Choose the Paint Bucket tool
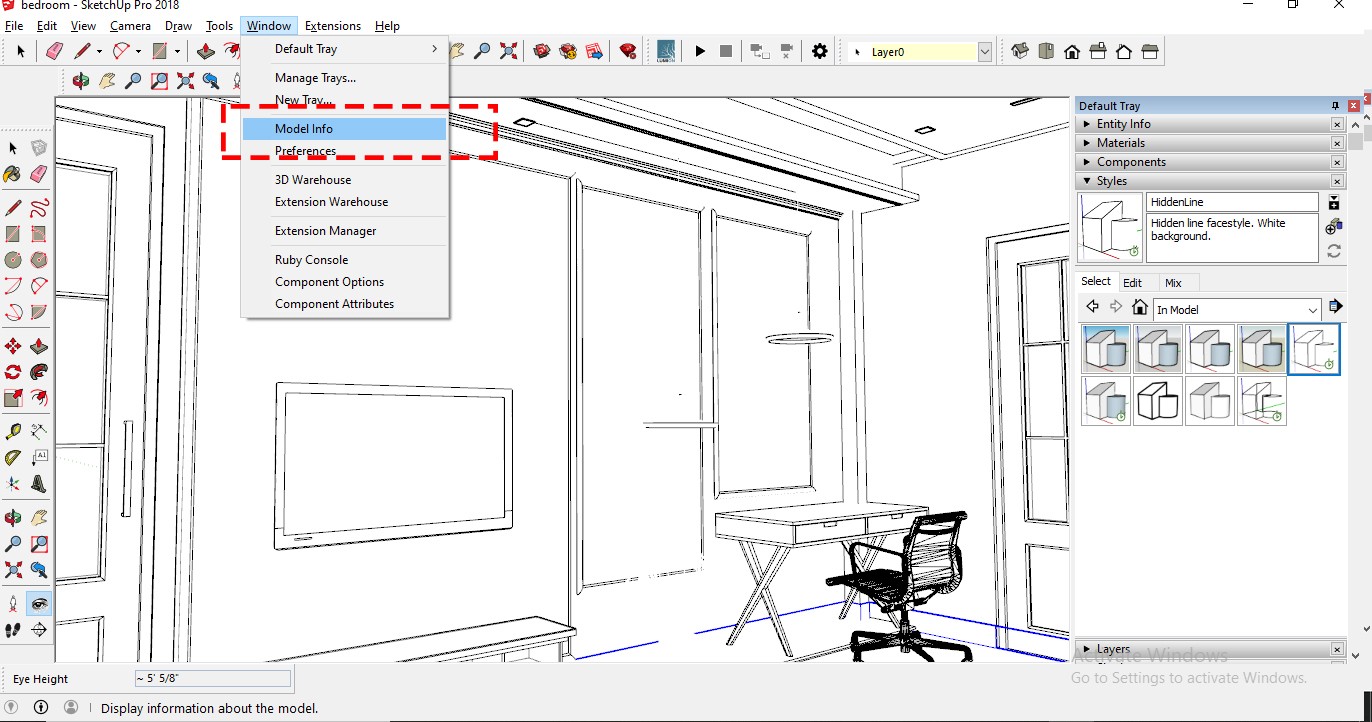Viewport: 1372px width, 722px height. tap(13, 174)
